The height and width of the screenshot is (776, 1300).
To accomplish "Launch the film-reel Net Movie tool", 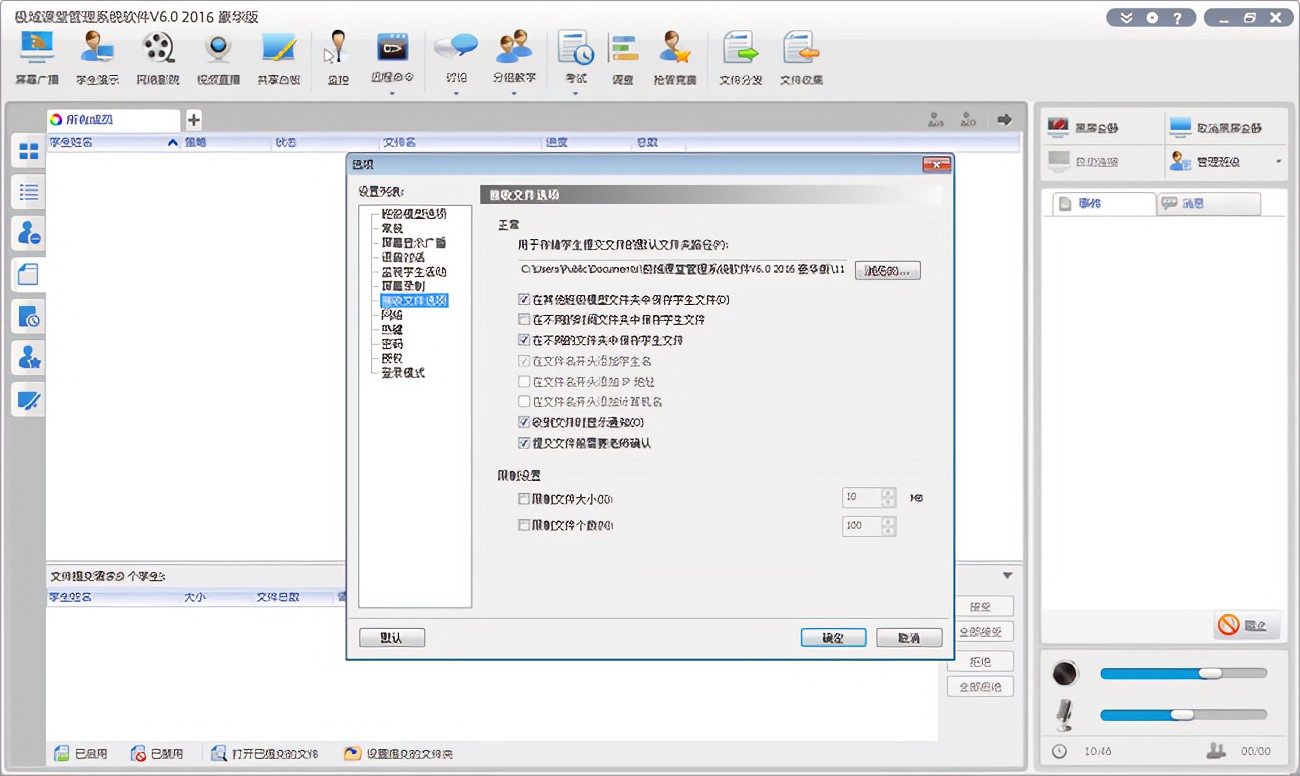I will pos(158,59).
